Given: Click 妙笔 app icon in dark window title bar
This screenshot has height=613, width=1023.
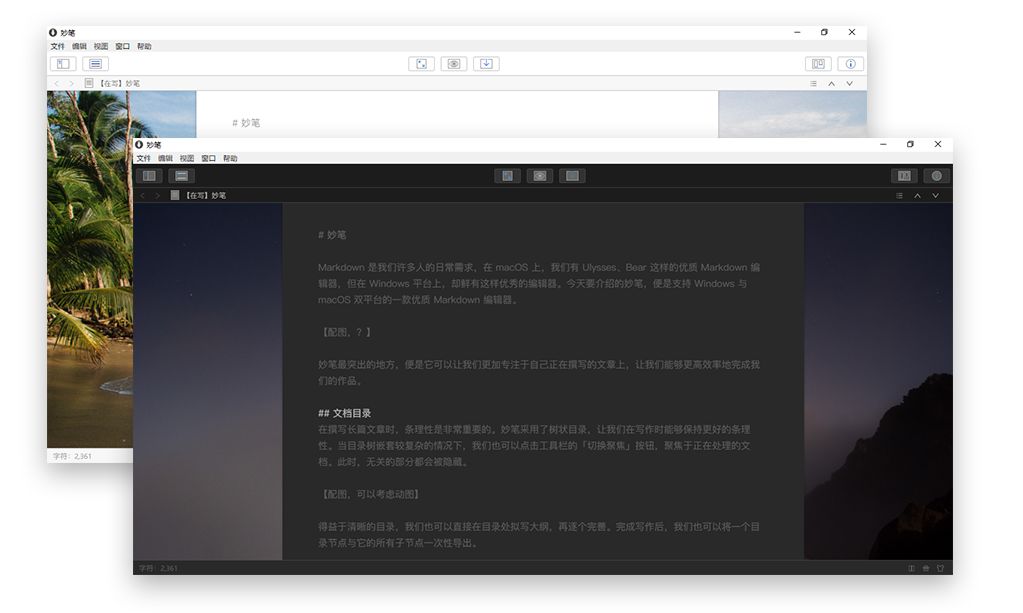Looking at the screenshot, I should tap(138, 145).
